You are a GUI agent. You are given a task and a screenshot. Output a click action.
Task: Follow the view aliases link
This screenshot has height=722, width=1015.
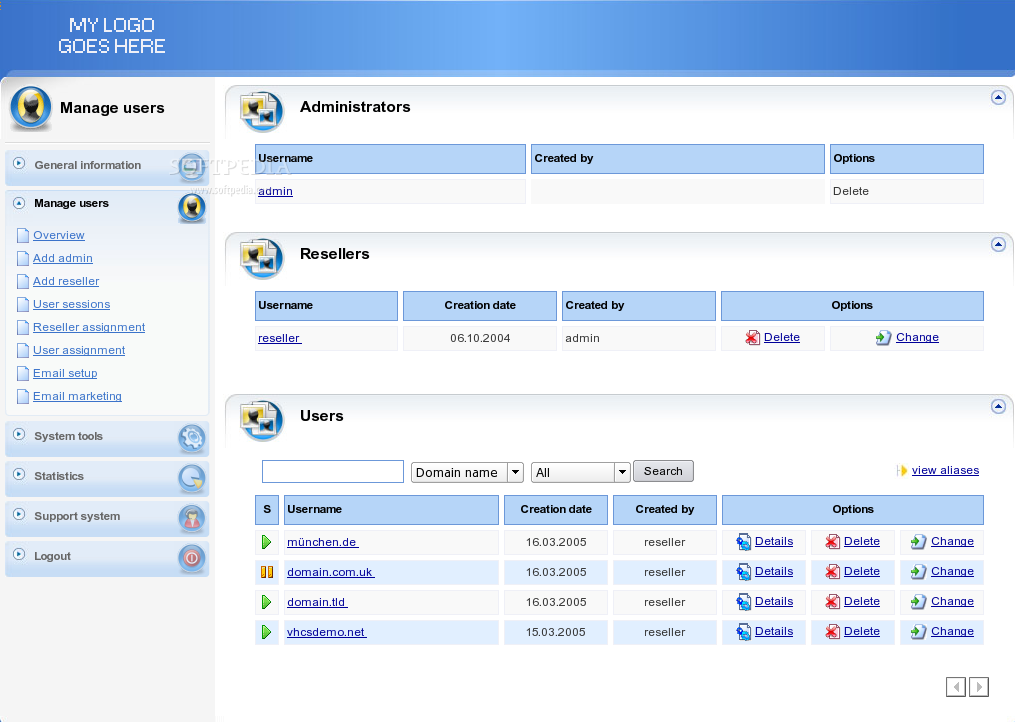(x=945, y=470)
